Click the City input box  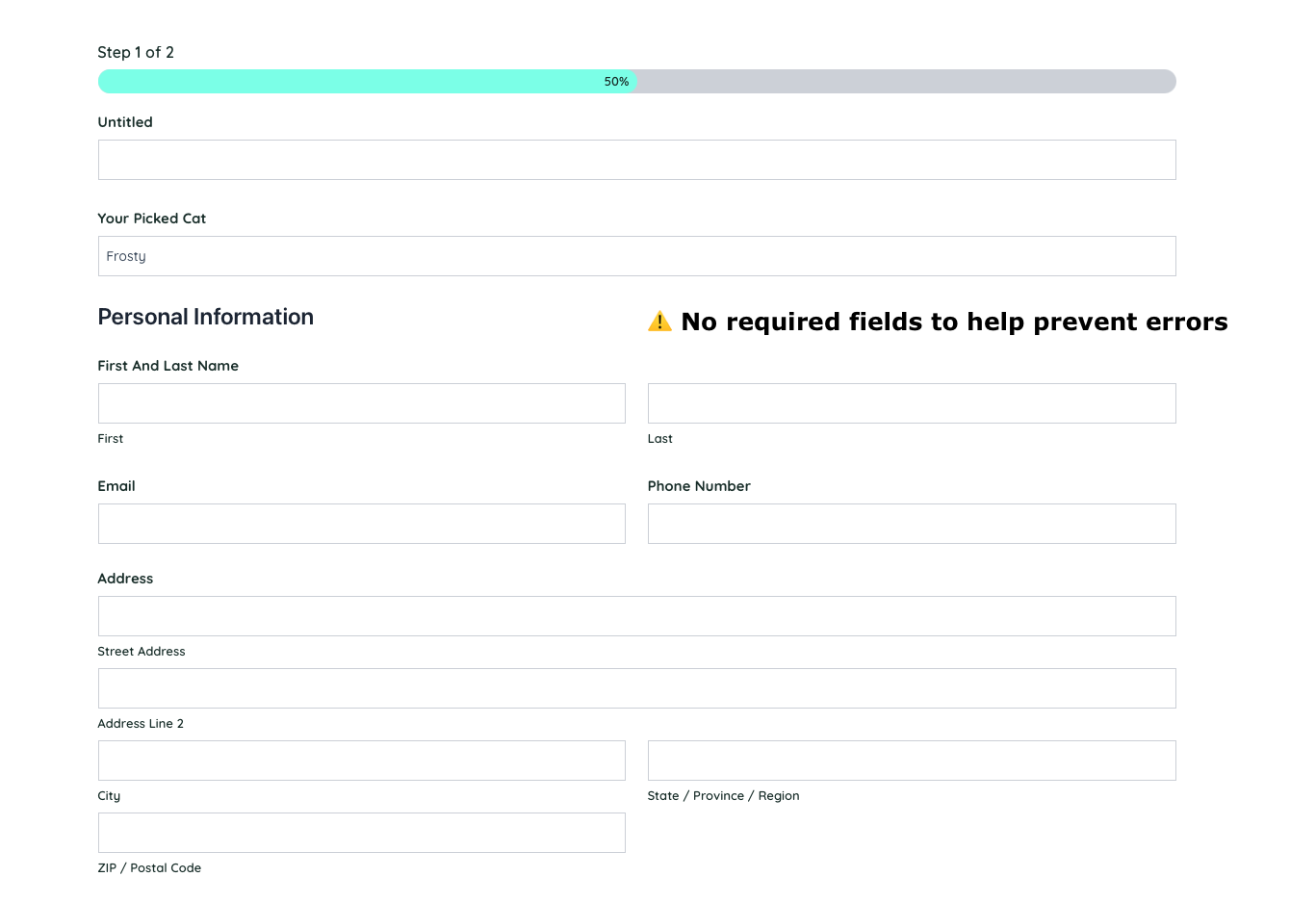(361, 760)
